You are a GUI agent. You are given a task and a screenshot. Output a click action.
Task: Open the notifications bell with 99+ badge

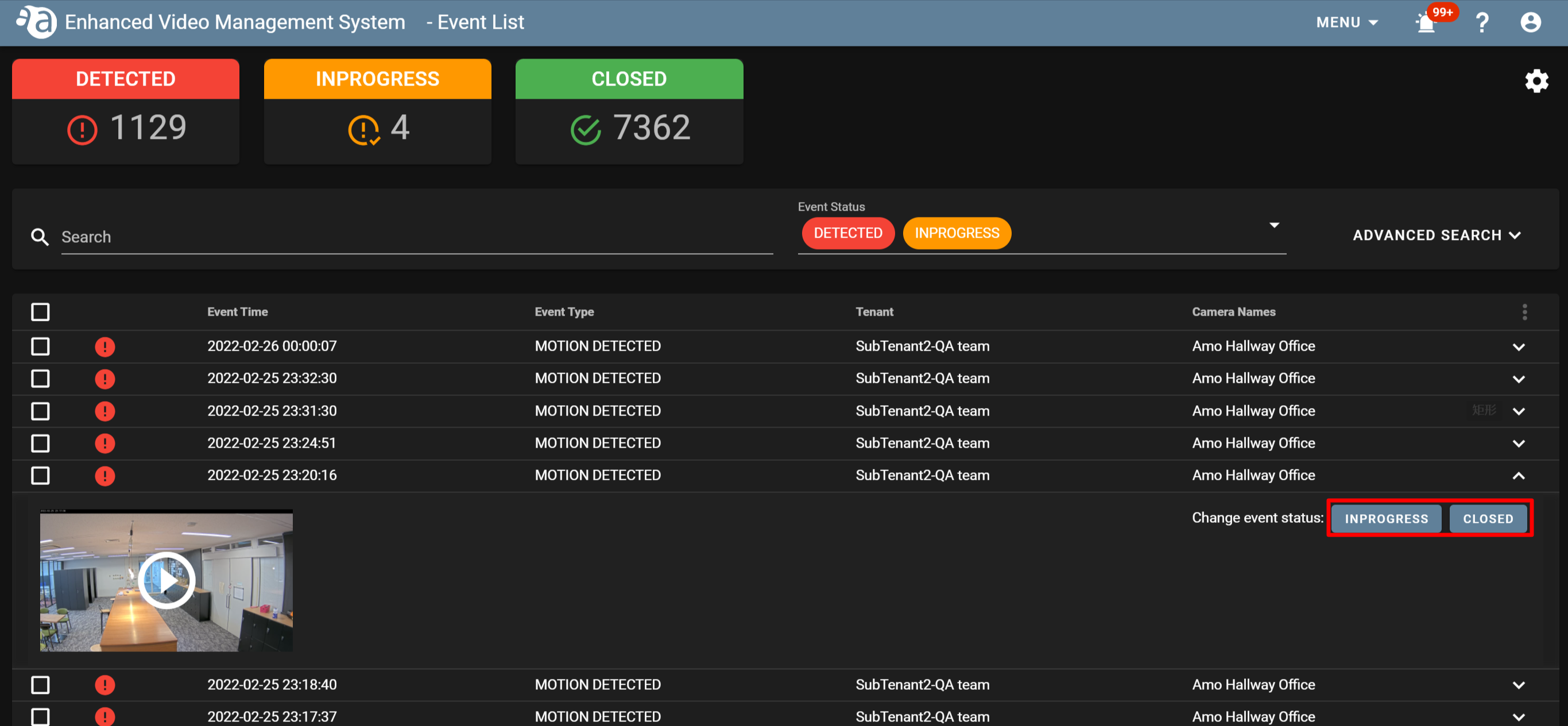(x=1427, y=23)
